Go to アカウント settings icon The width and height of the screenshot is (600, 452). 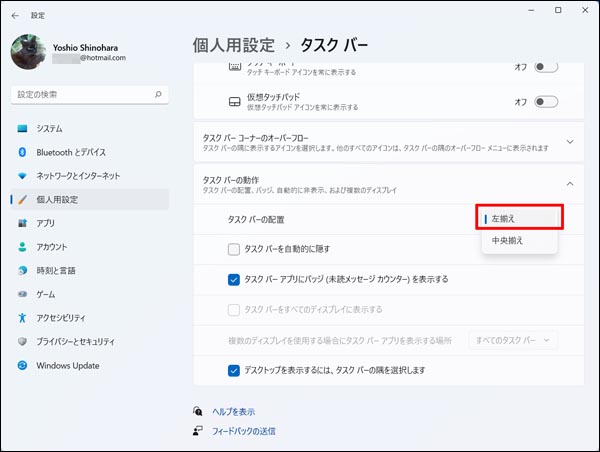click(22, 247)
